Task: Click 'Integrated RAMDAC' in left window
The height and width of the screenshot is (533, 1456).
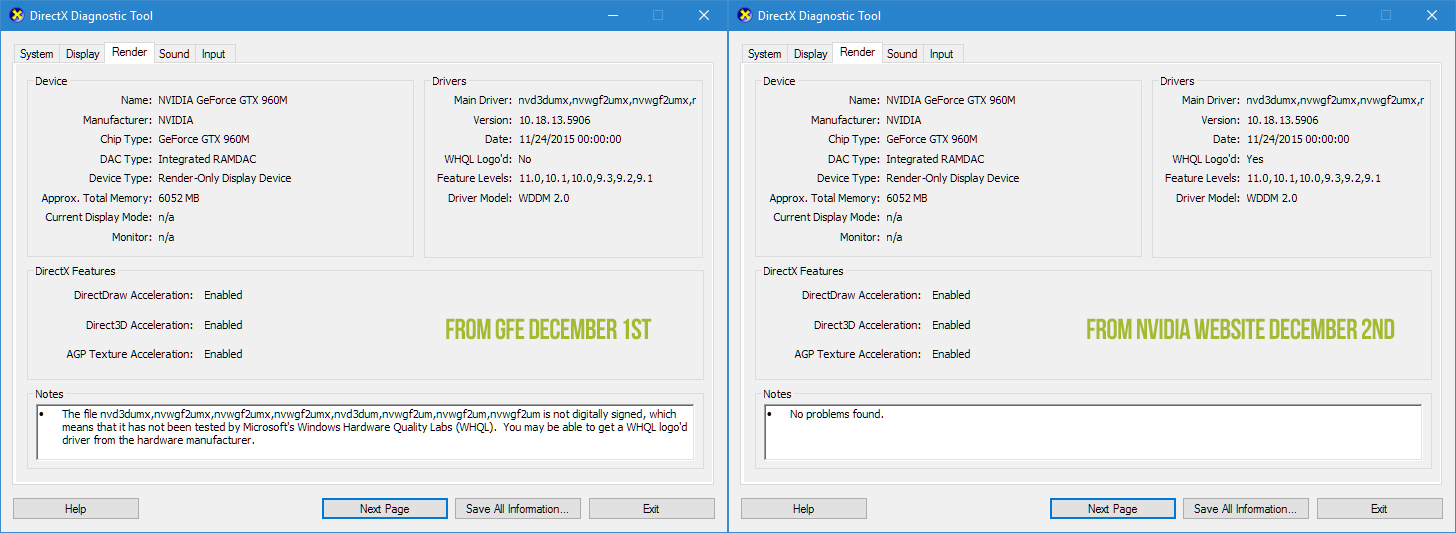Action: click(207, 159)
